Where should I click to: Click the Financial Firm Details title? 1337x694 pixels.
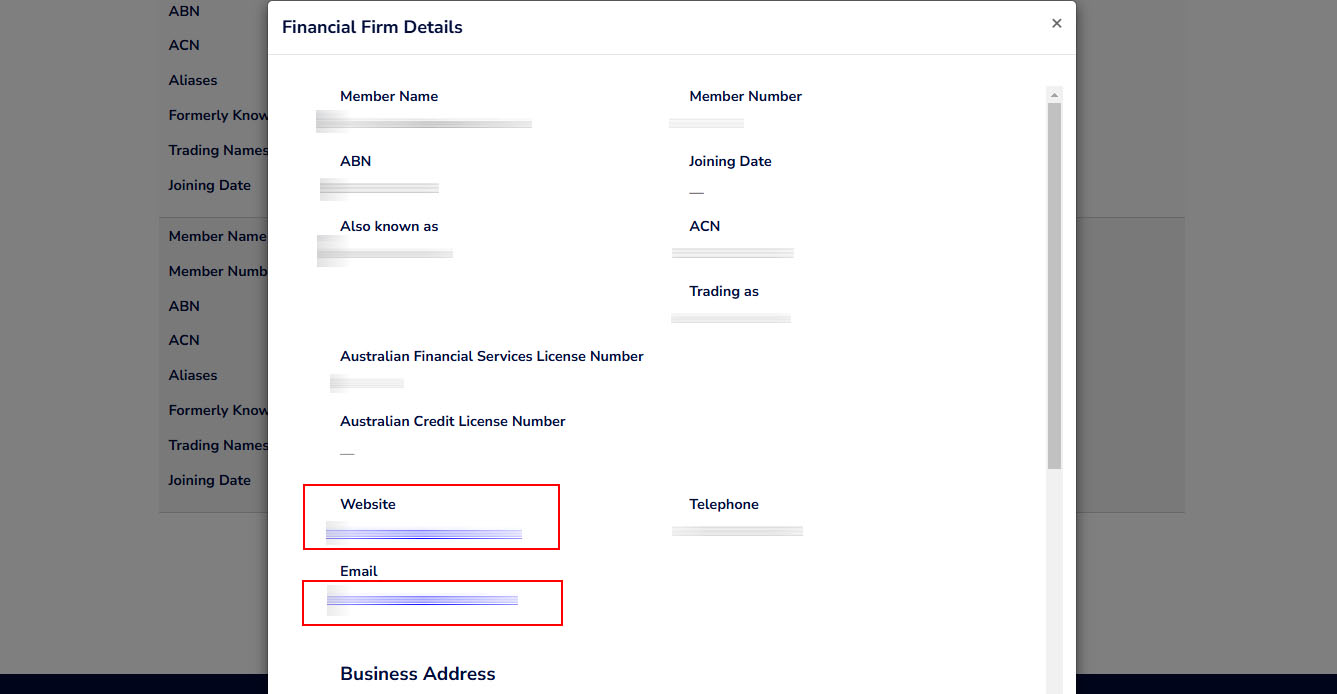click(372, 27)
